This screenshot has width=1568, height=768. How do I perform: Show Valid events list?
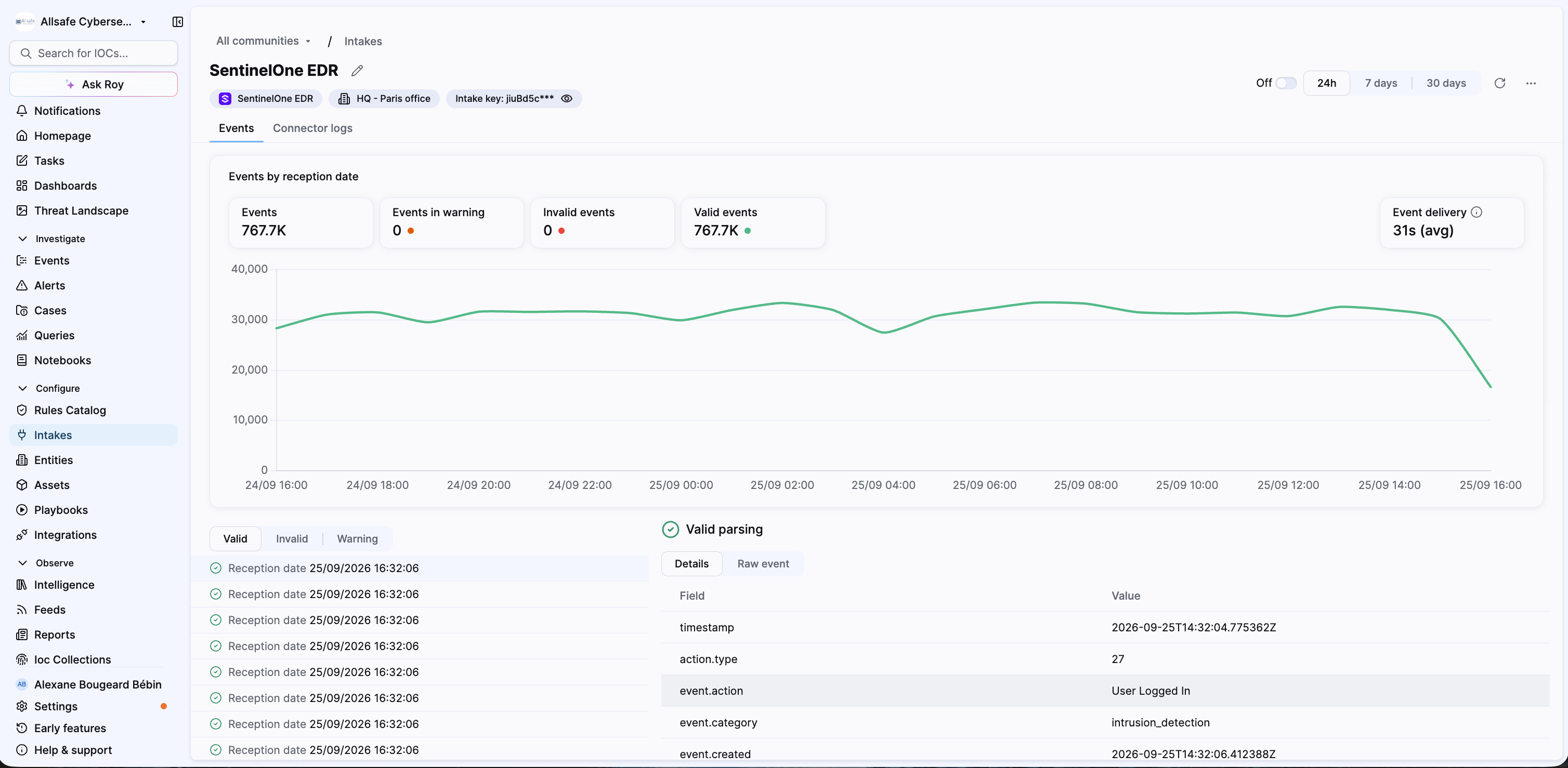coord(236,539)
